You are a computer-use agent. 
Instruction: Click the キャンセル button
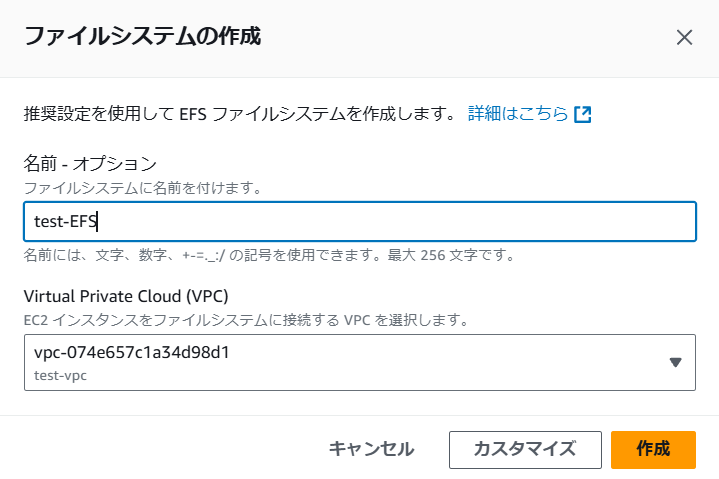coord(371,449)
